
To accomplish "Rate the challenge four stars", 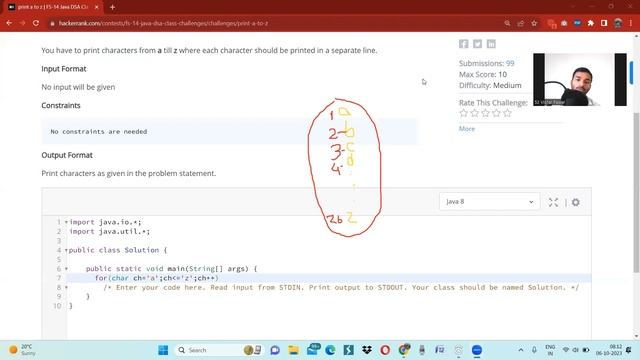I will pyautogui.click(x=496, y=113).
